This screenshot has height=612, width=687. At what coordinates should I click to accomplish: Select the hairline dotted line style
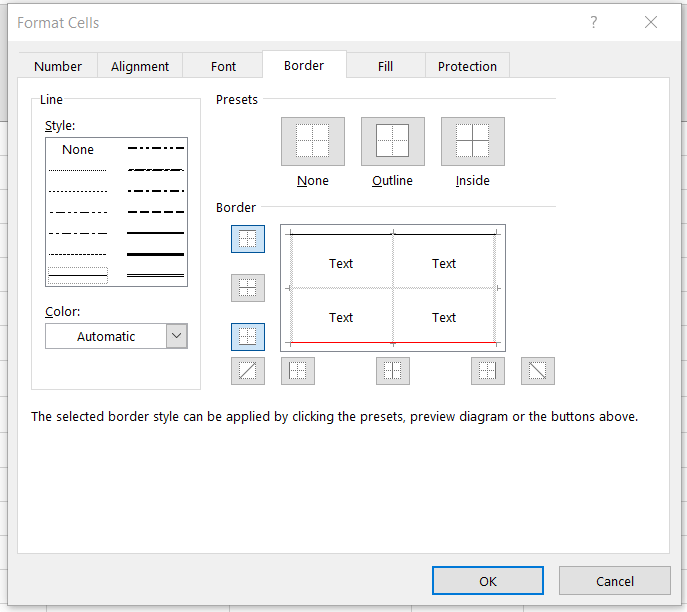click(x=78, y=170)
